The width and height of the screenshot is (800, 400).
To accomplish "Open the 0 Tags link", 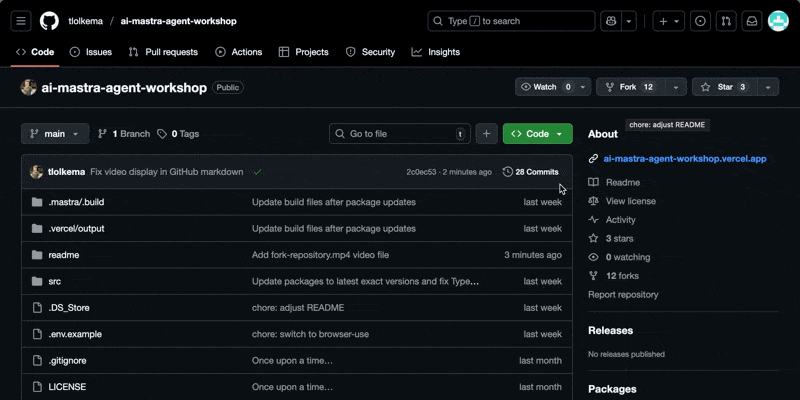I will 178,134.
